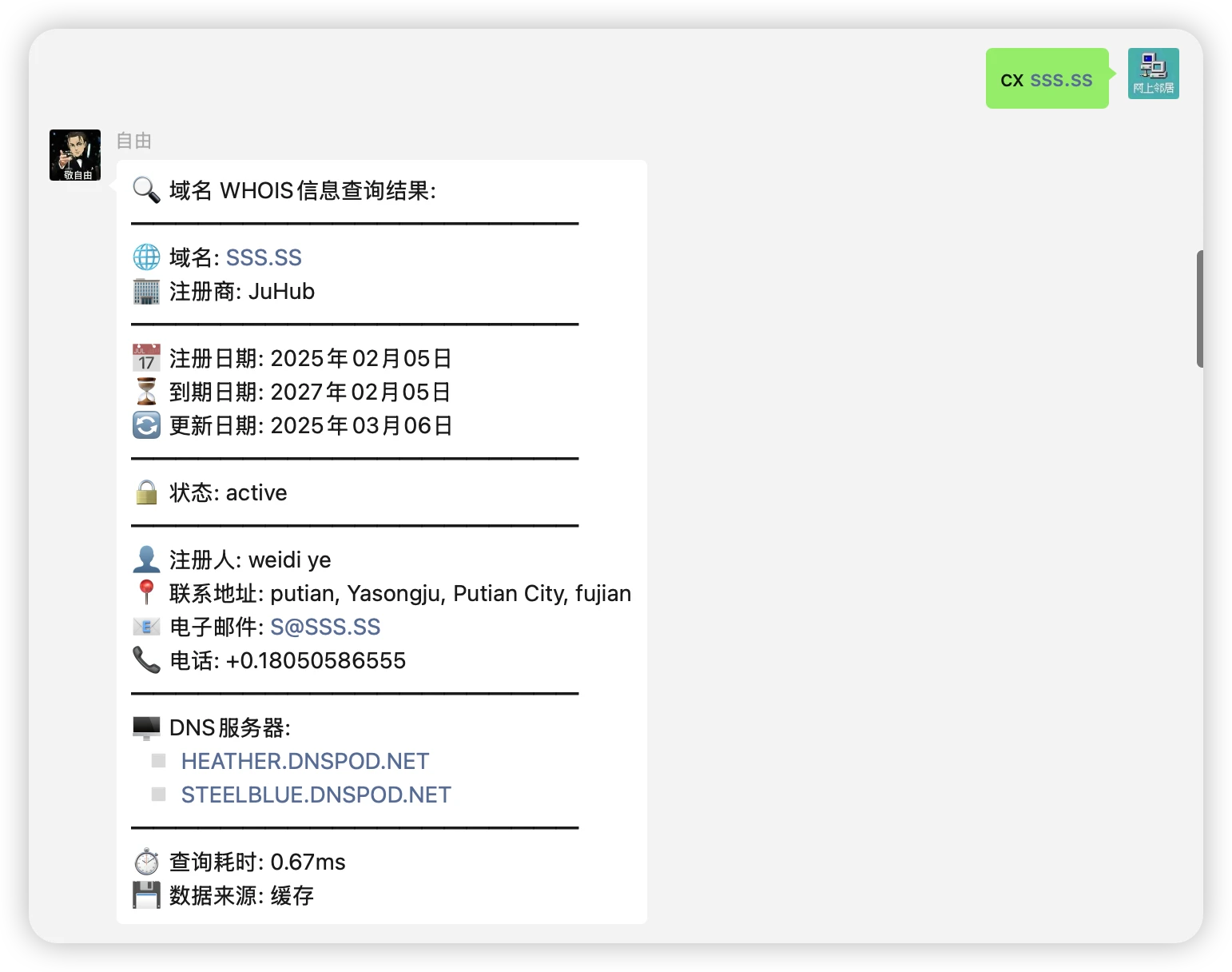This screenshot has width=1232, height=972.
Task: Click the globe emoji beside 域名
Action: point(146,257)
